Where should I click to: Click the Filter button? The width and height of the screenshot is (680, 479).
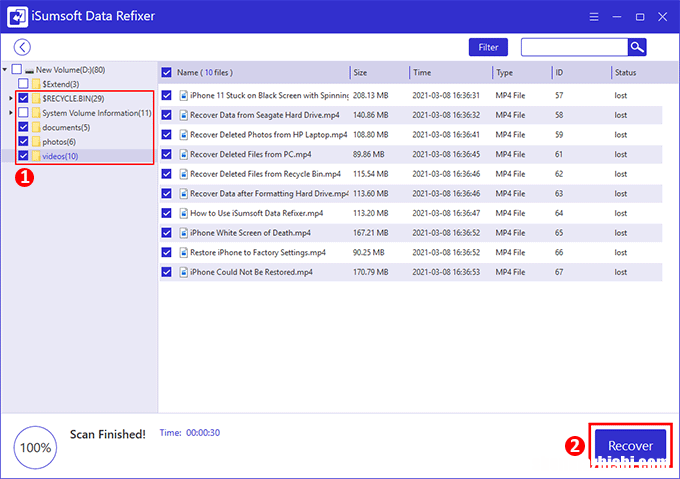[488, 47]
